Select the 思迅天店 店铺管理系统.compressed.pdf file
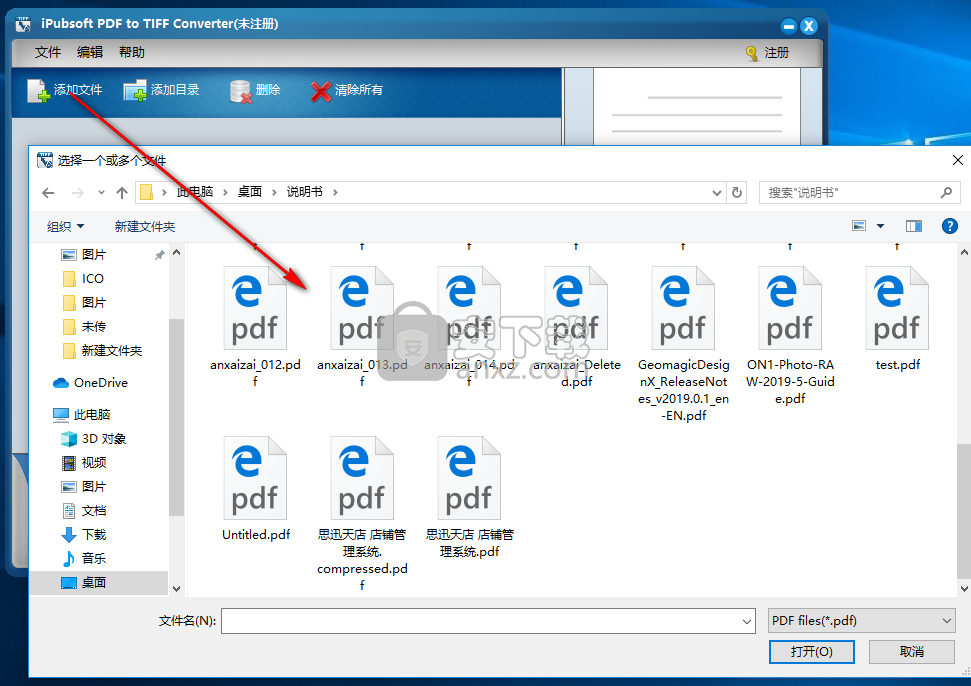 [362, 478]
